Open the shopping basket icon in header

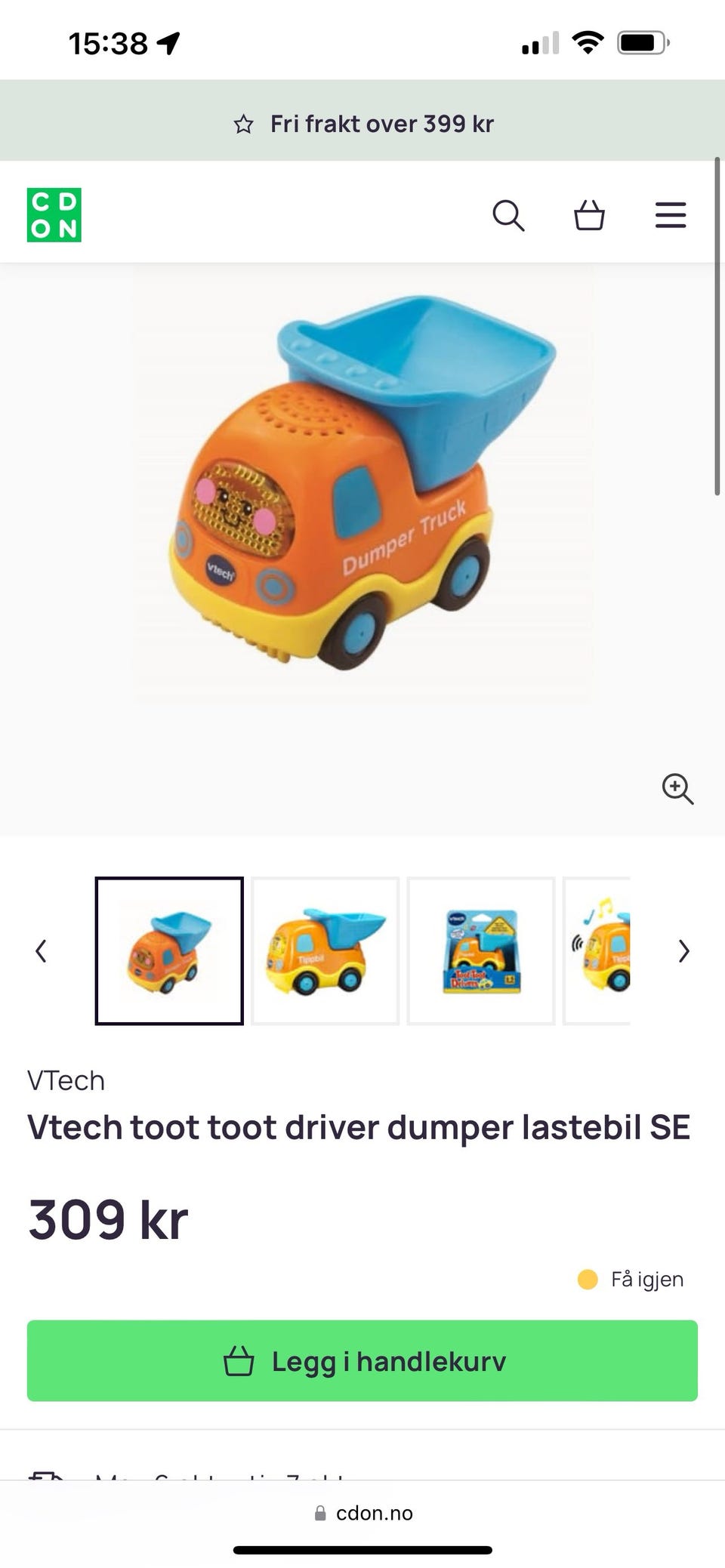(x=589, y=214)
